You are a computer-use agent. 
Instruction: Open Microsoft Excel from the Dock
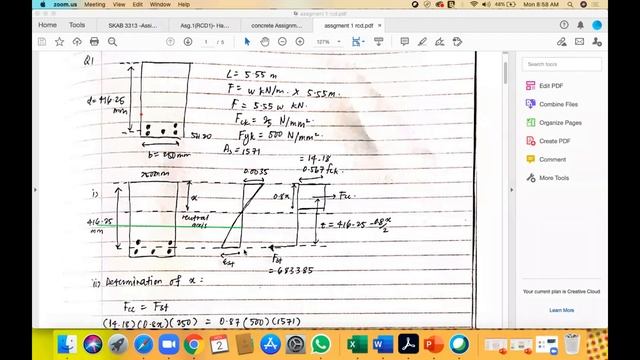click(357, 344)
